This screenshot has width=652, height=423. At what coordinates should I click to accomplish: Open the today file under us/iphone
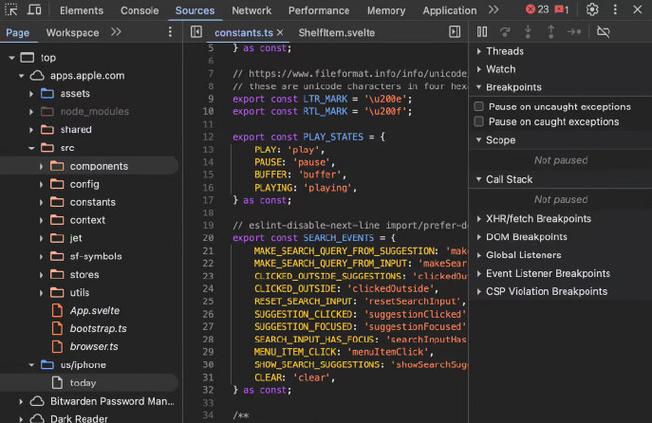[83, 383]
